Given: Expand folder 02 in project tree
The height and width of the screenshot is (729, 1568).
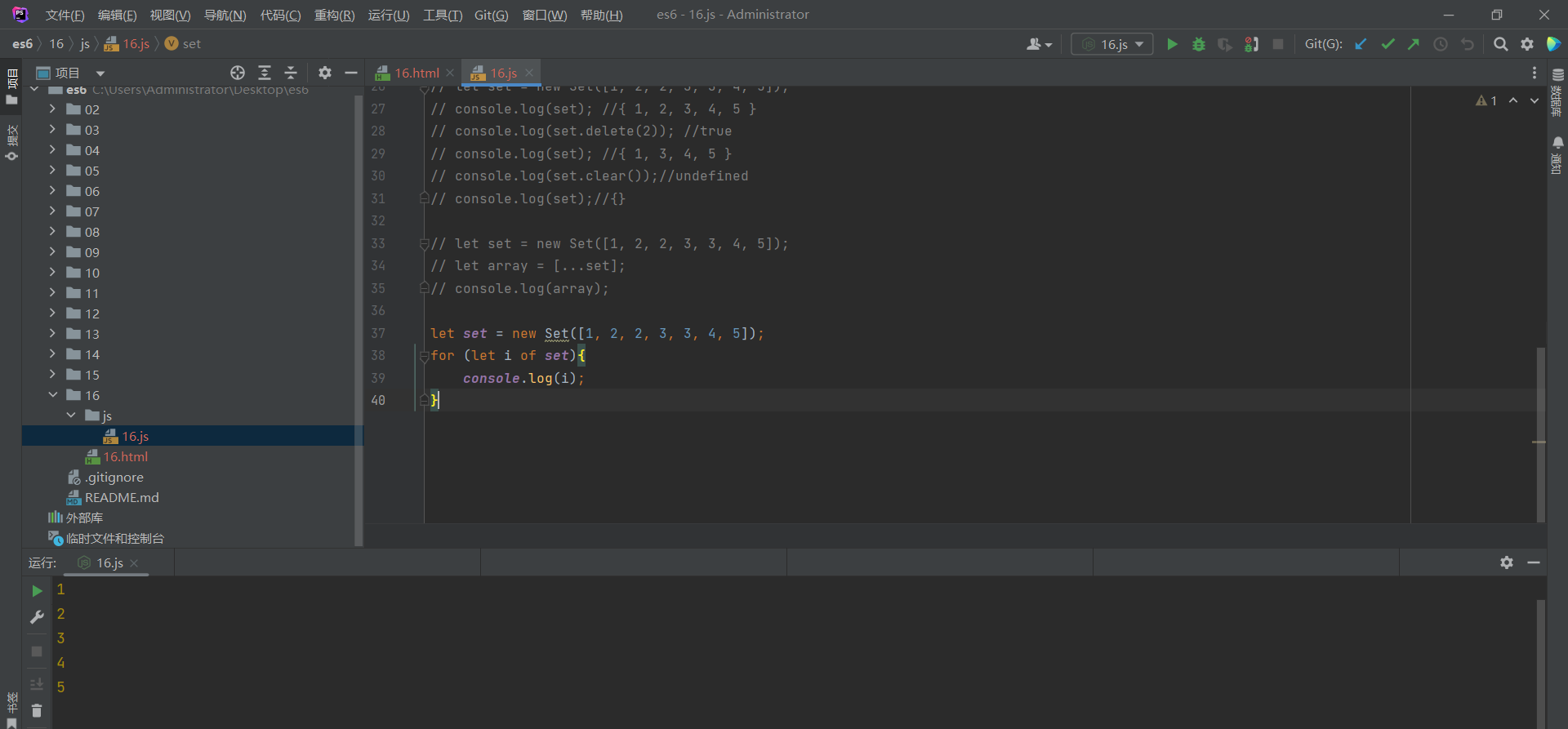Looking at the screenshot, I should pyautogui.click(x=52, y=109).
